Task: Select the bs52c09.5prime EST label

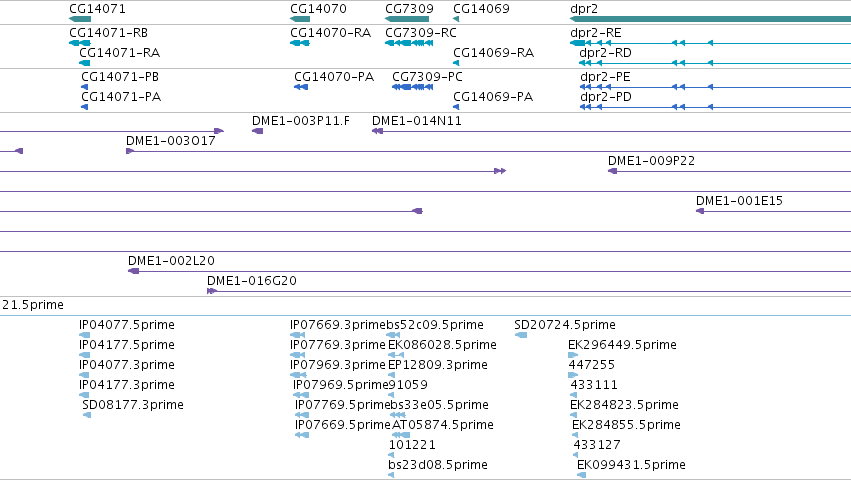Action: coord(435,325)
